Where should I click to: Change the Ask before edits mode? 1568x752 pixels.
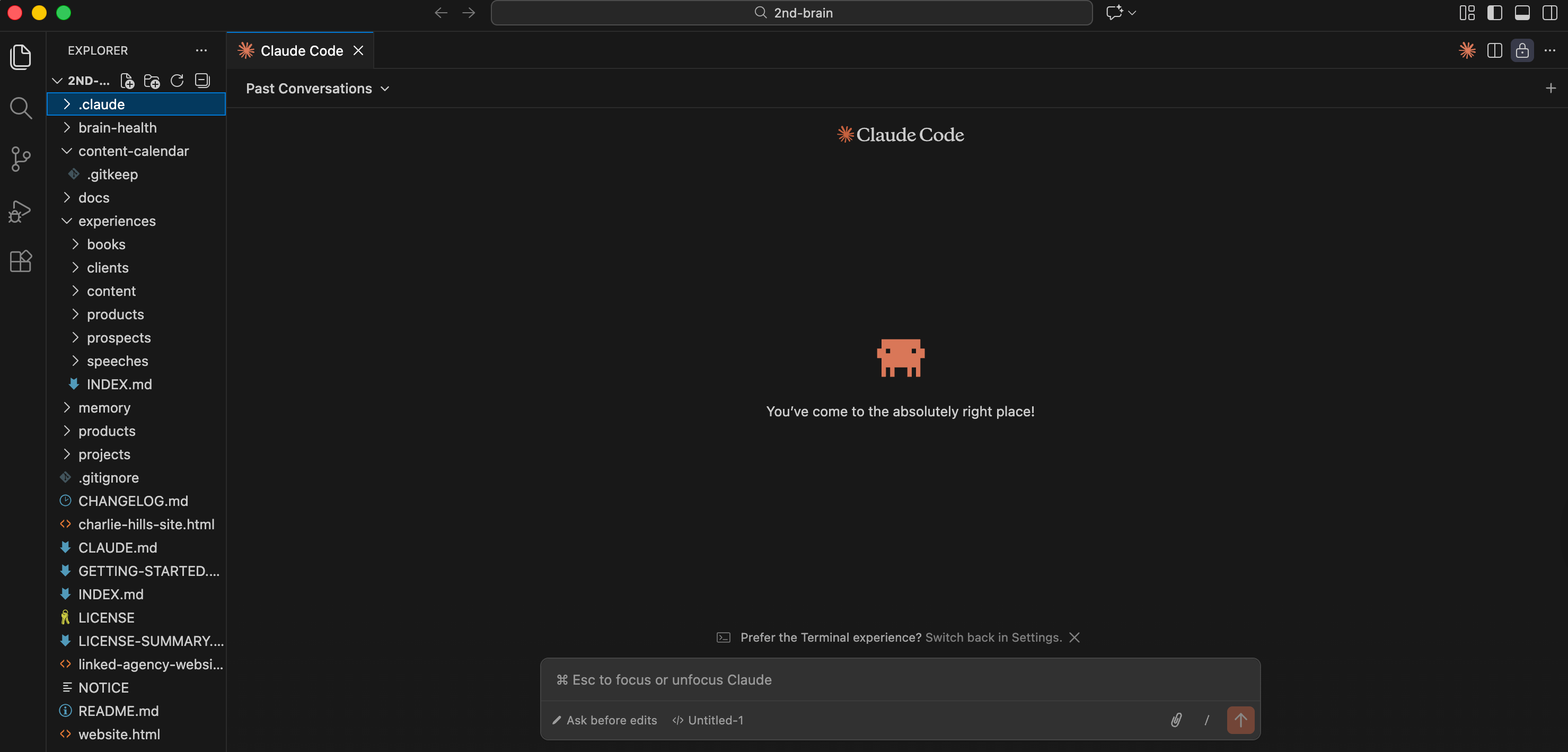point(604,720)
